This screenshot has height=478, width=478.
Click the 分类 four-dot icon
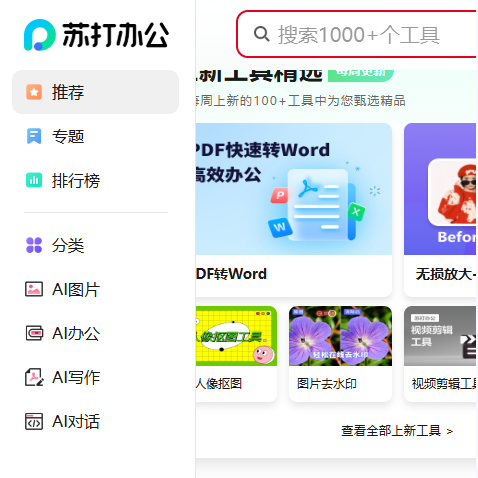click(x=34, y=245)
